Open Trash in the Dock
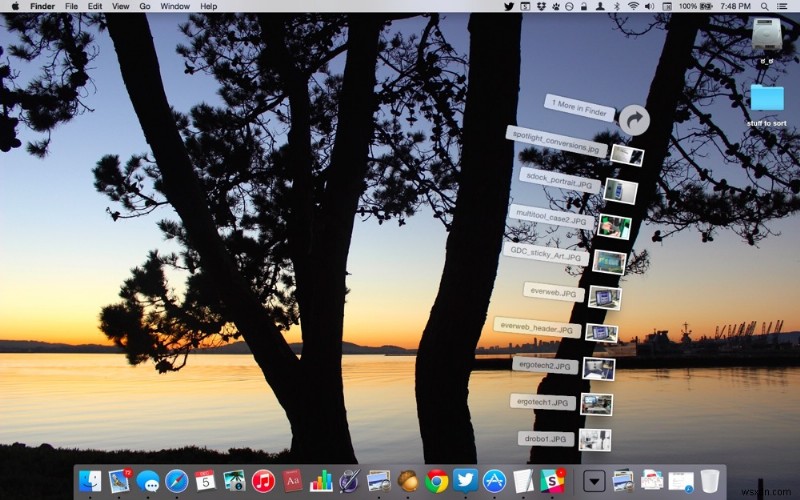 pos(710,481)
